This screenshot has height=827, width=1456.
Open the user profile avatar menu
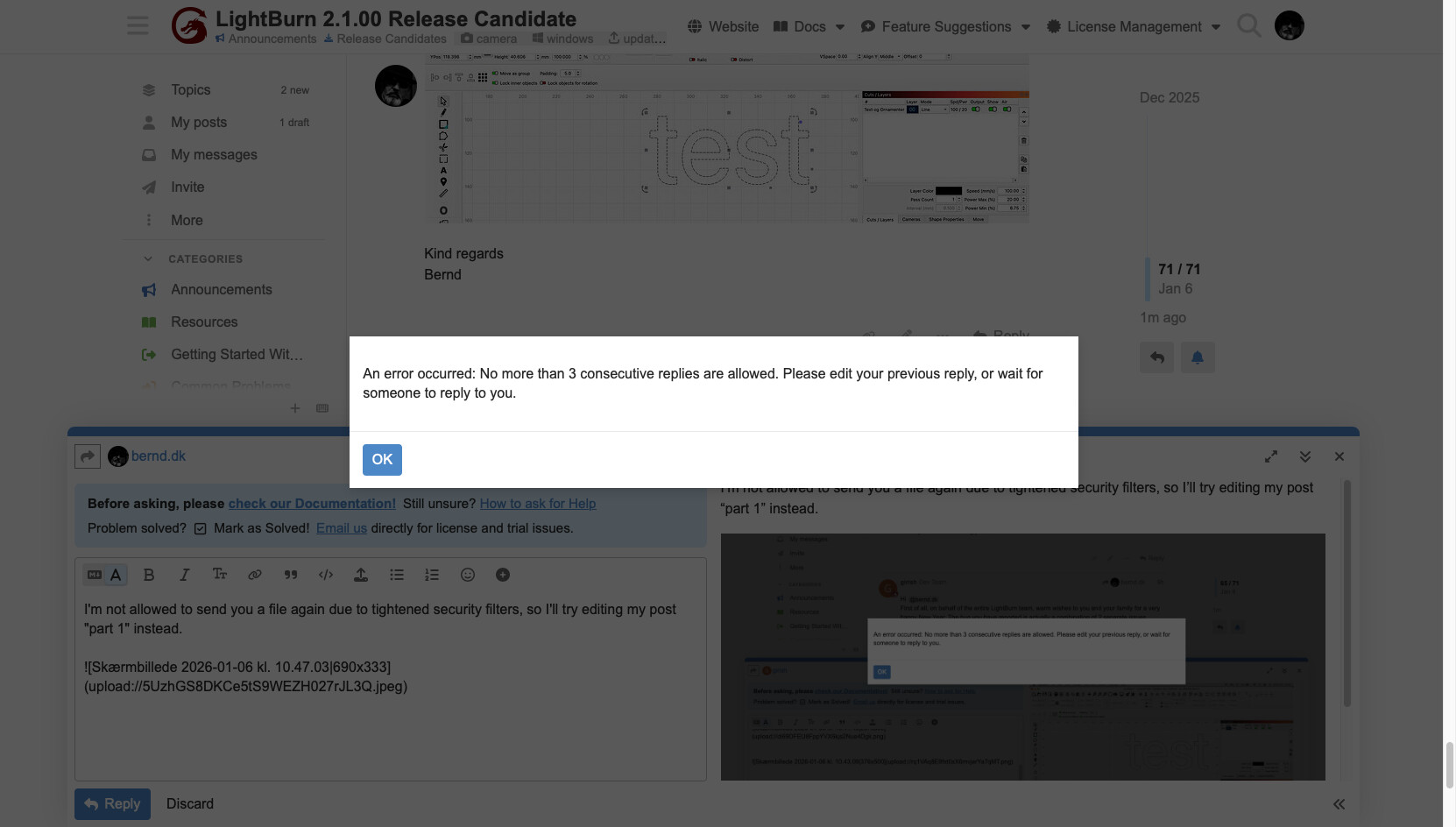[x=1289, y=25]
